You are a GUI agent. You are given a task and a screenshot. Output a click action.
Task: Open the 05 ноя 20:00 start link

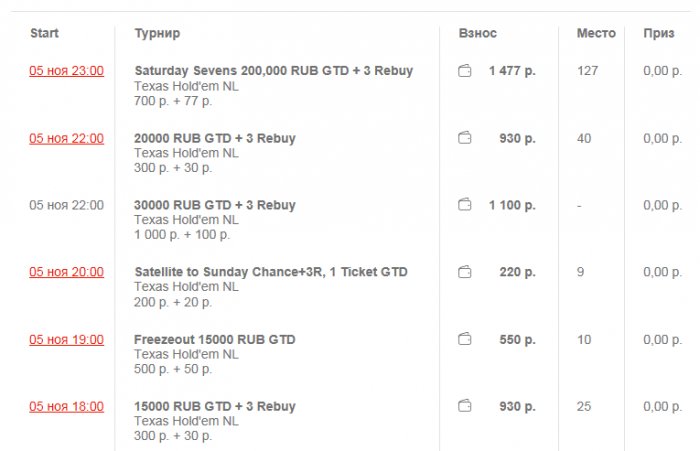click(x=66, y=272)
